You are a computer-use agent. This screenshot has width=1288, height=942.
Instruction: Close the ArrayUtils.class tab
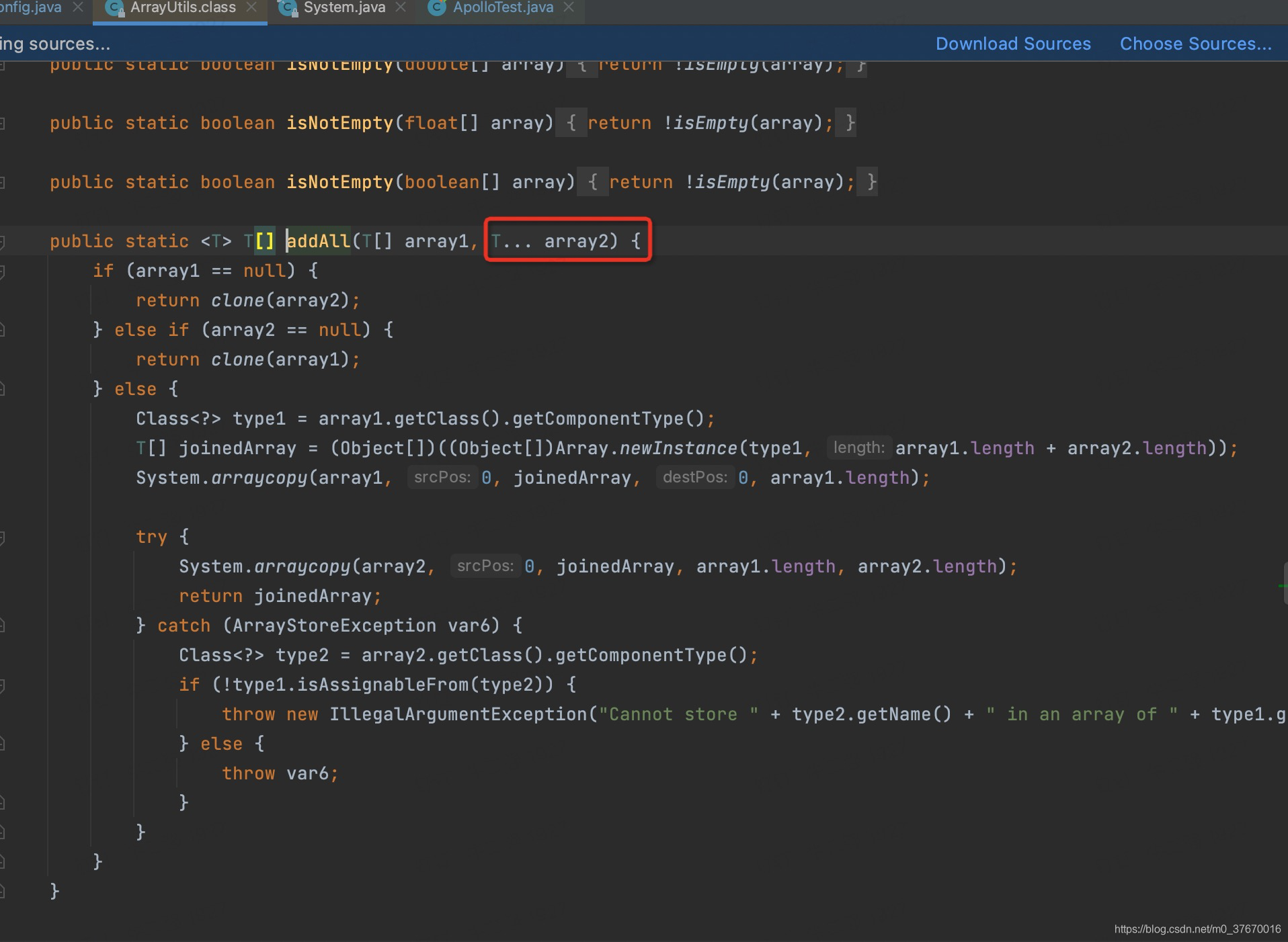click(x=251, y=7)
